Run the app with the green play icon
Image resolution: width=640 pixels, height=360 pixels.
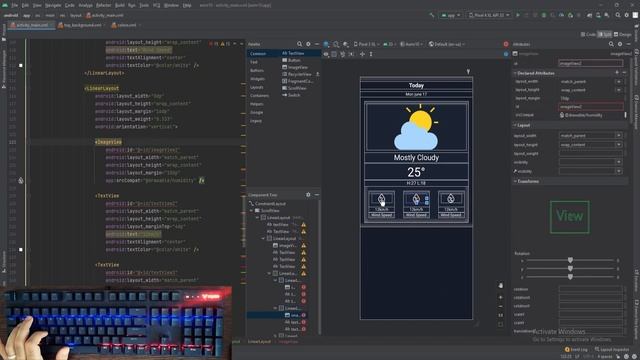(518, 15)
